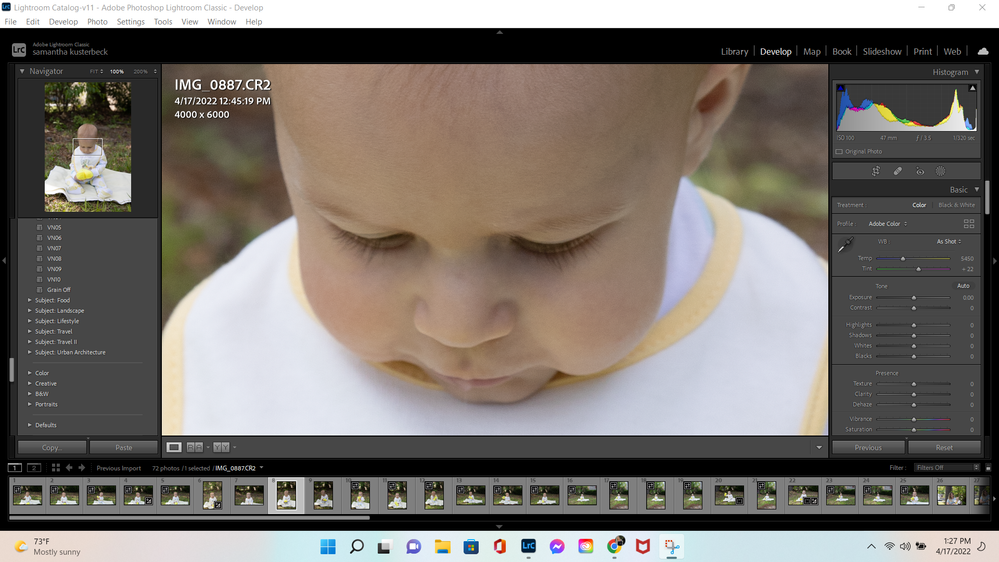Image resolution: width=999 pixels, height=562 pixels.
Task: Collapse the Navigator panel
Action: coord(22,72)
